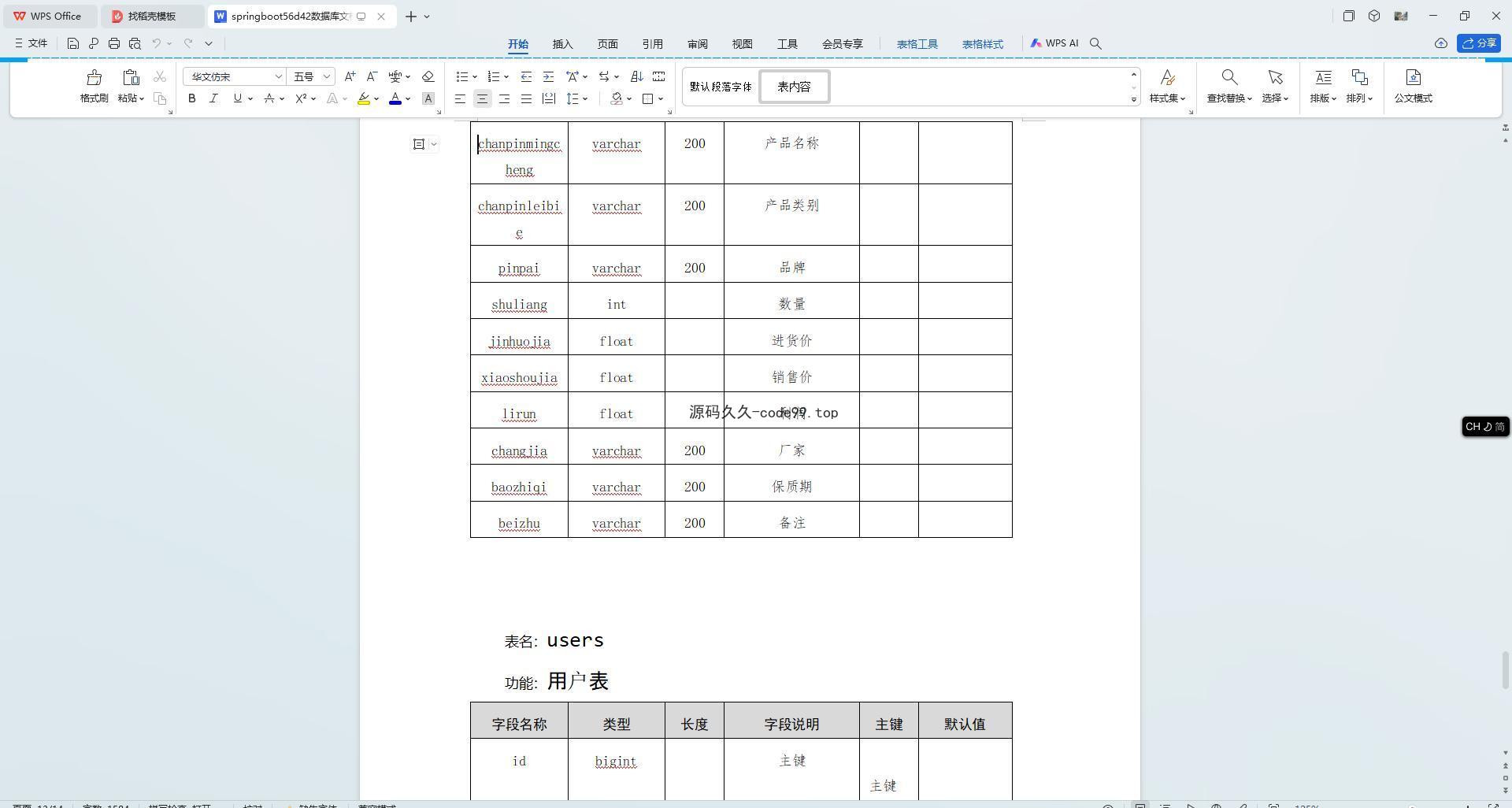Click the WPS AI button

[1054, 43]
